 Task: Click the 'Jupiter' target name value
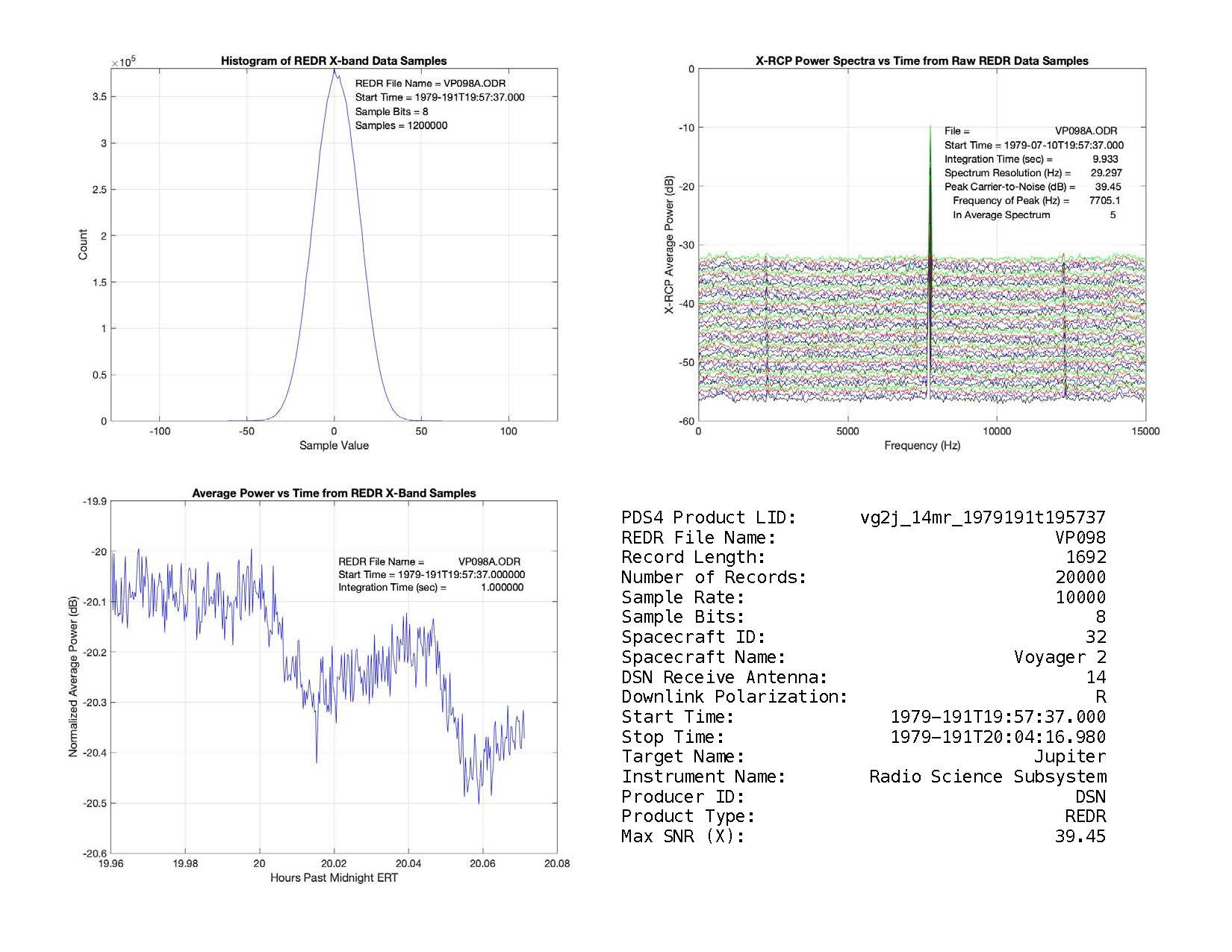[1069, 756]
